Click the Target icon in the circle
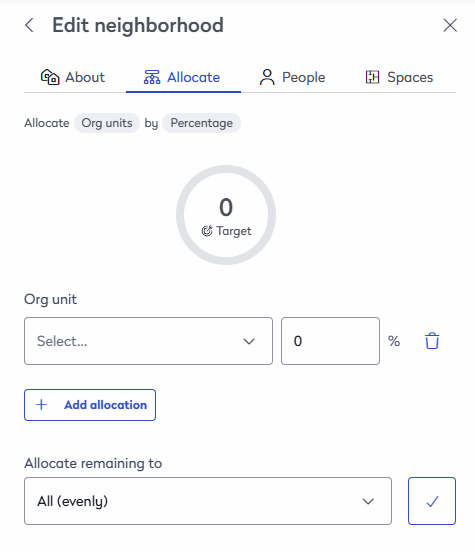 [207, 231]
